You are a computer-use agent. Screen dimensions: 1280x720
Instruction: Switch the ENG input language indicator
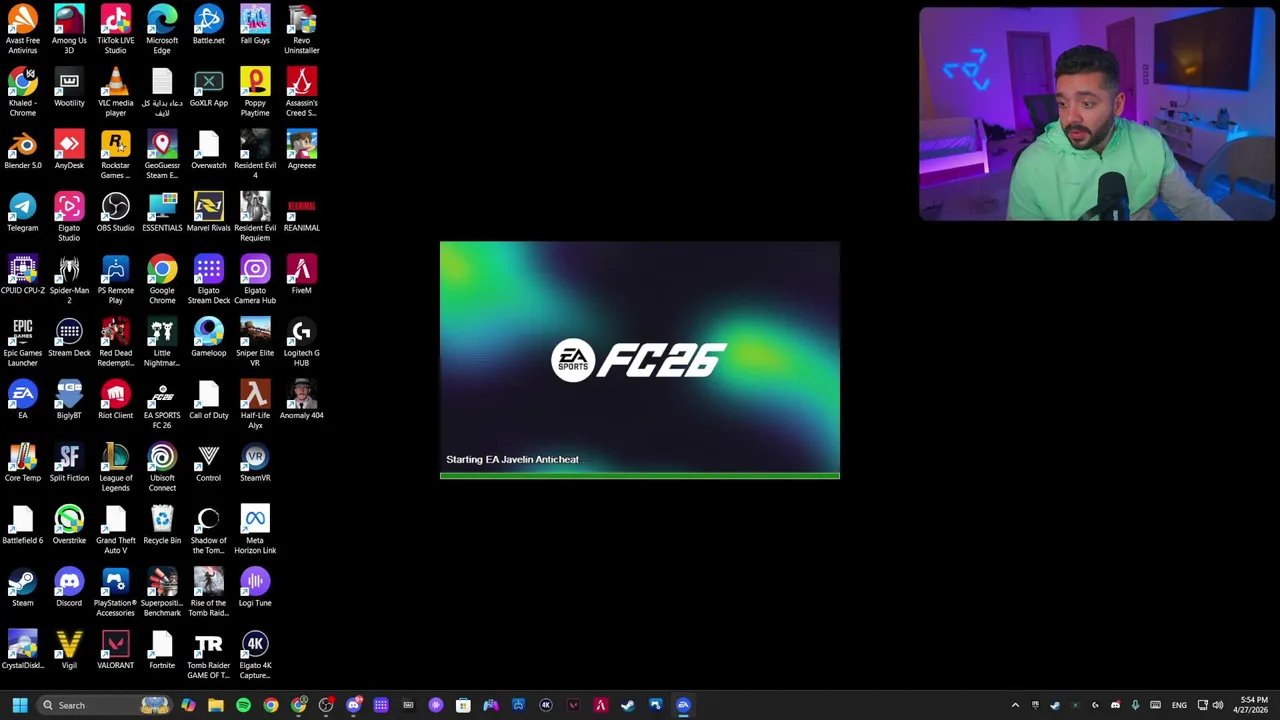pos(1179,705)
